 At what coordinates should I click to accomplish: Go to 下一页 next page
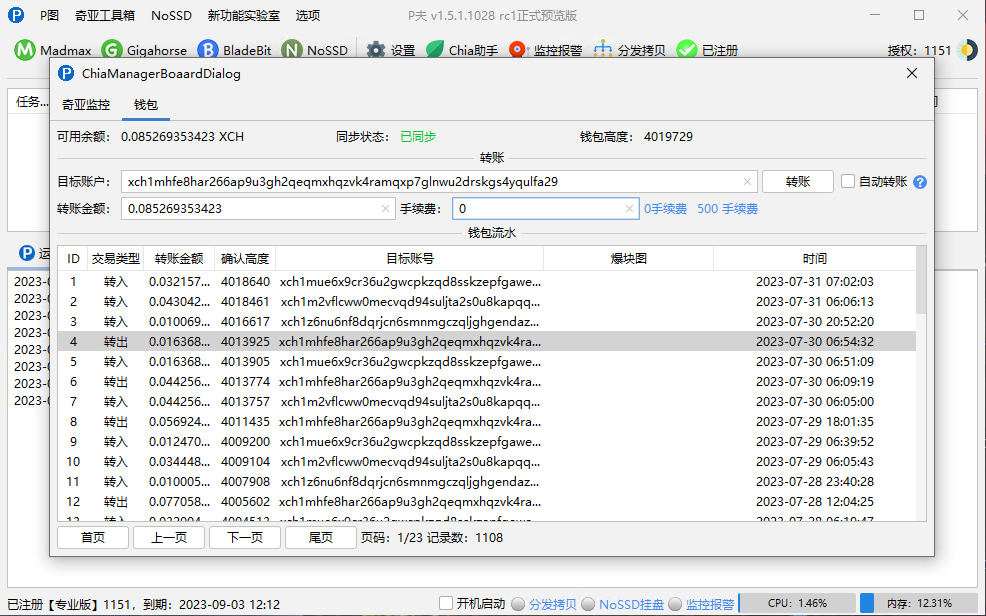click(x=245, y=537)
